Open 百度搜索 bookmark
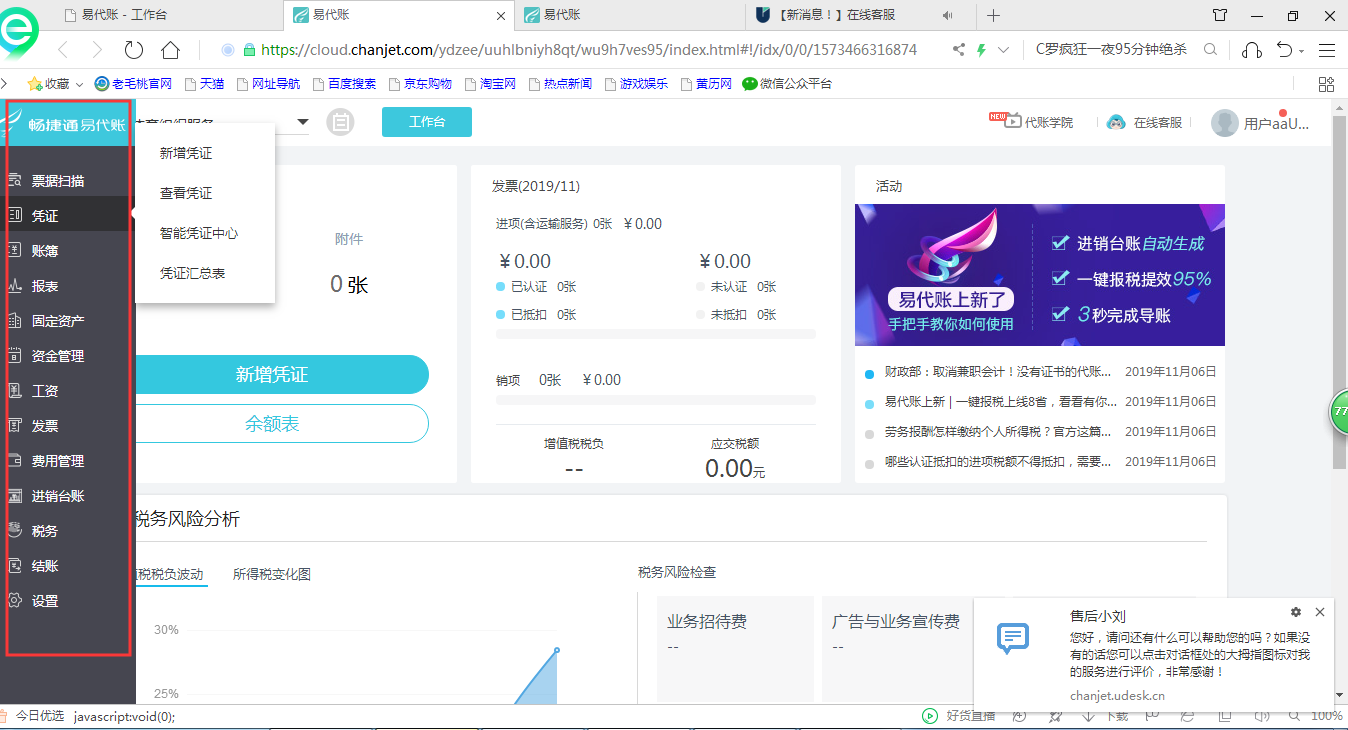This screenshot has height=730, width=1348. pyautogui.click(x=344, y=84)
